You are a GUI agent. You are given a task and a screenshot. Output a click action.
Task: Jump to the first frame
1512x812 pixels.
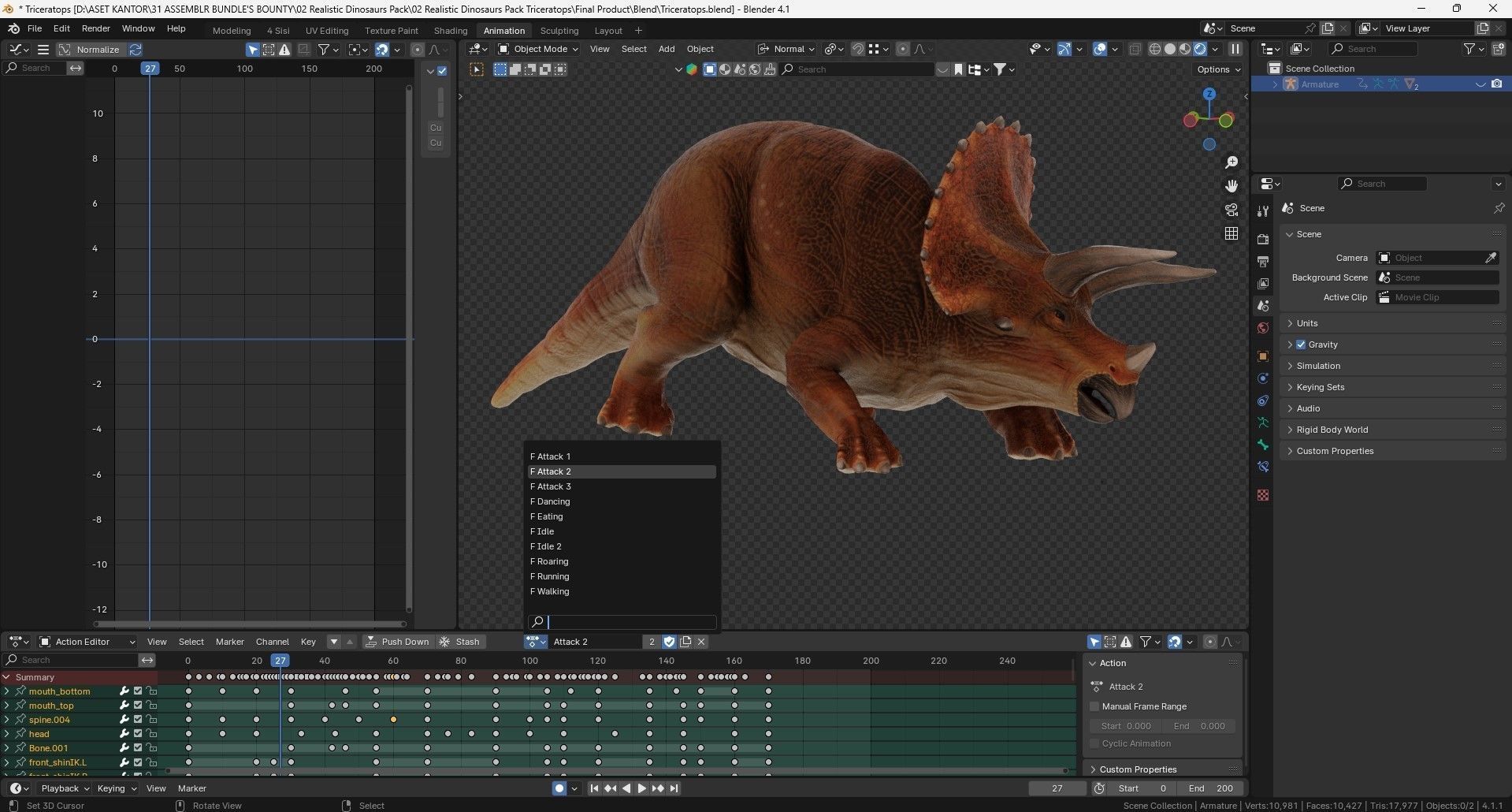[x=595, y=788]
